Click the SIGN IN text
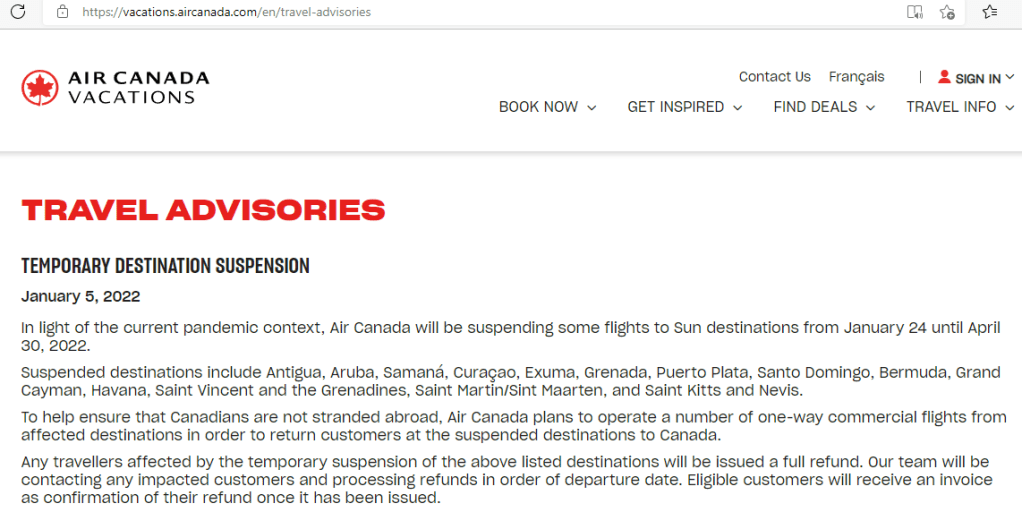This screenshot has height=512, width=1022. click(x=978, y=78)
